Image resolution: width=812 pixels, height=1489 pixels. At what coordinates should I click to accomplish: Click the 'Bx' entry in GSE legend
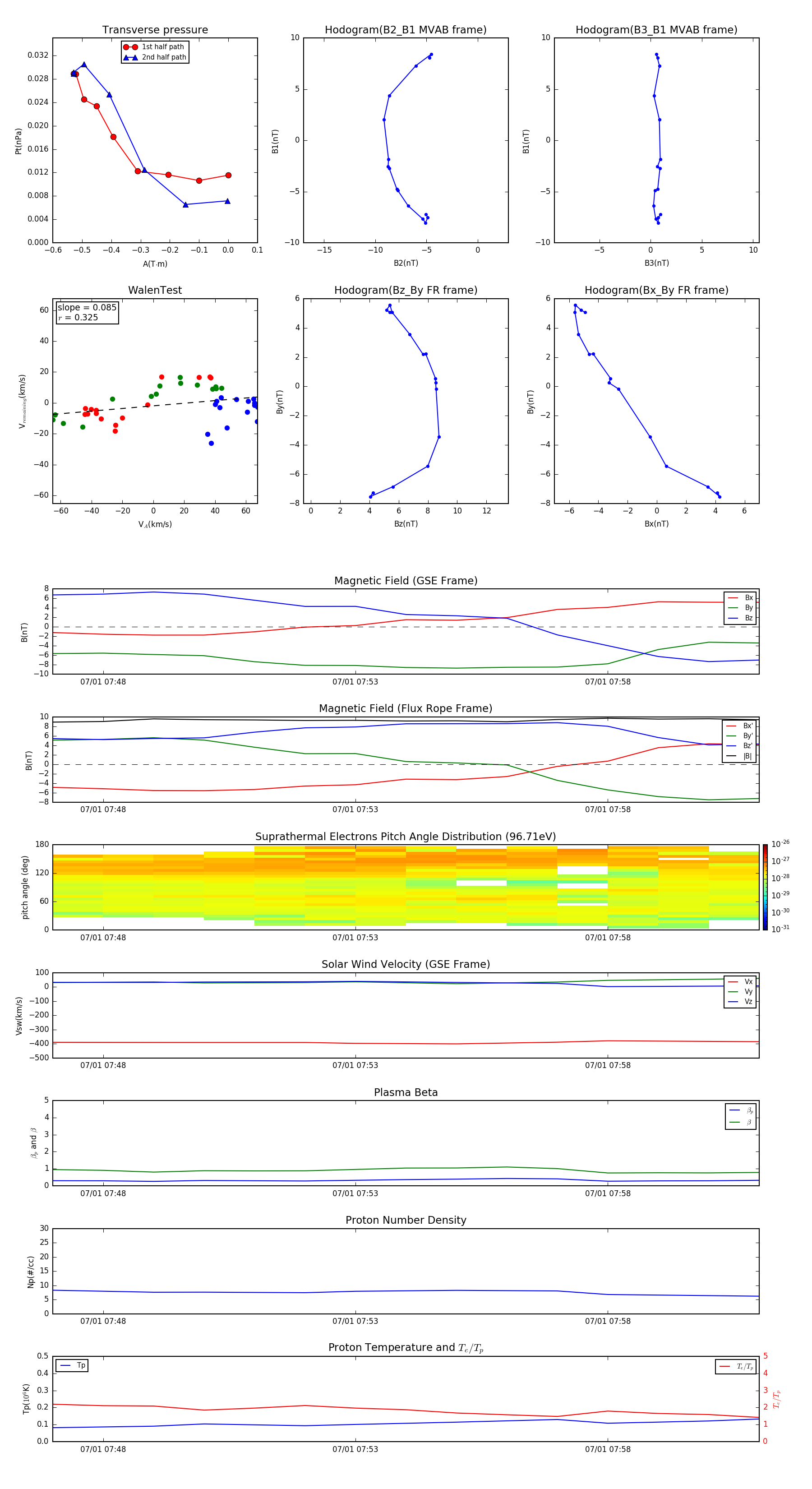point(740,598)
